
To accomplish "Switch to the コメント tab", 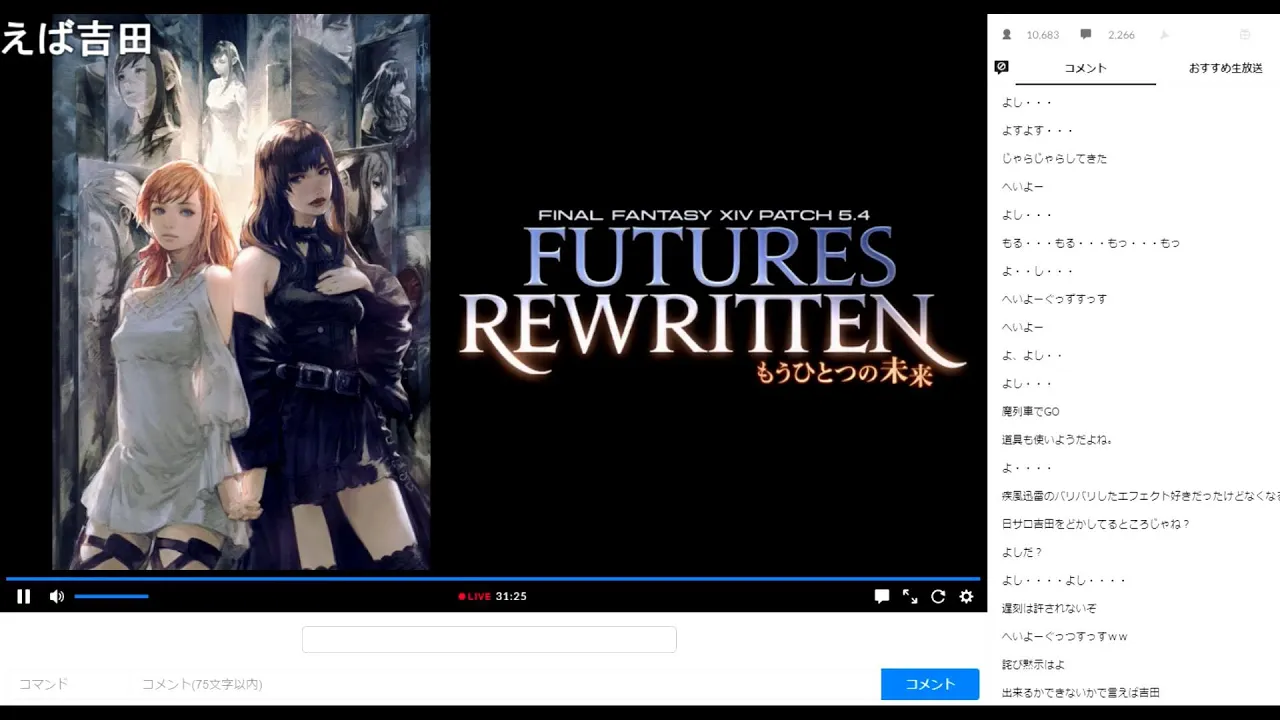I will (1085, 68).
